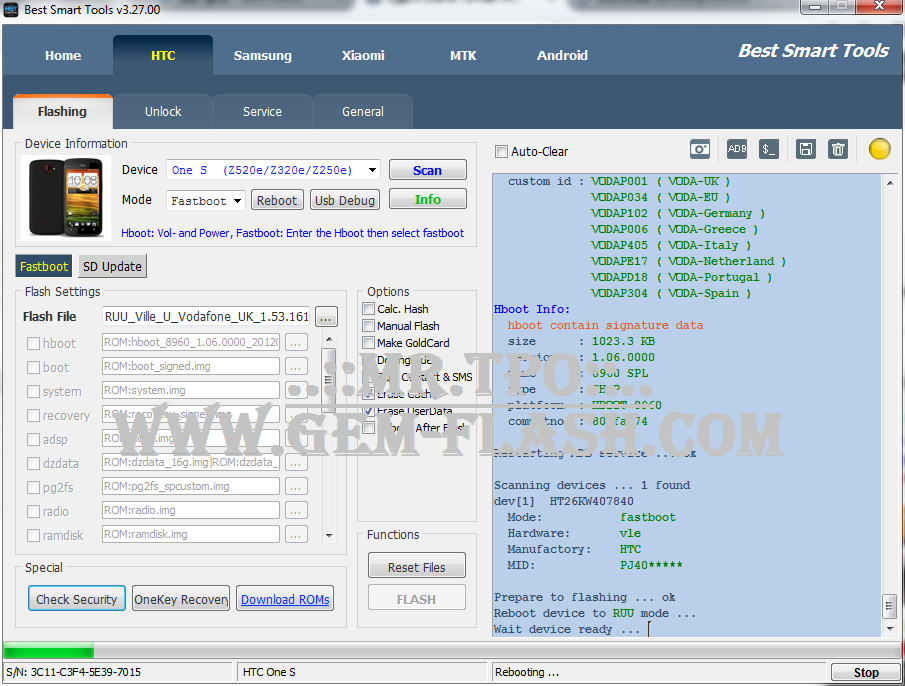Click the log panel scroll-down arrow
The width and height of the screenshot is (905, 686).
[889, 629]
